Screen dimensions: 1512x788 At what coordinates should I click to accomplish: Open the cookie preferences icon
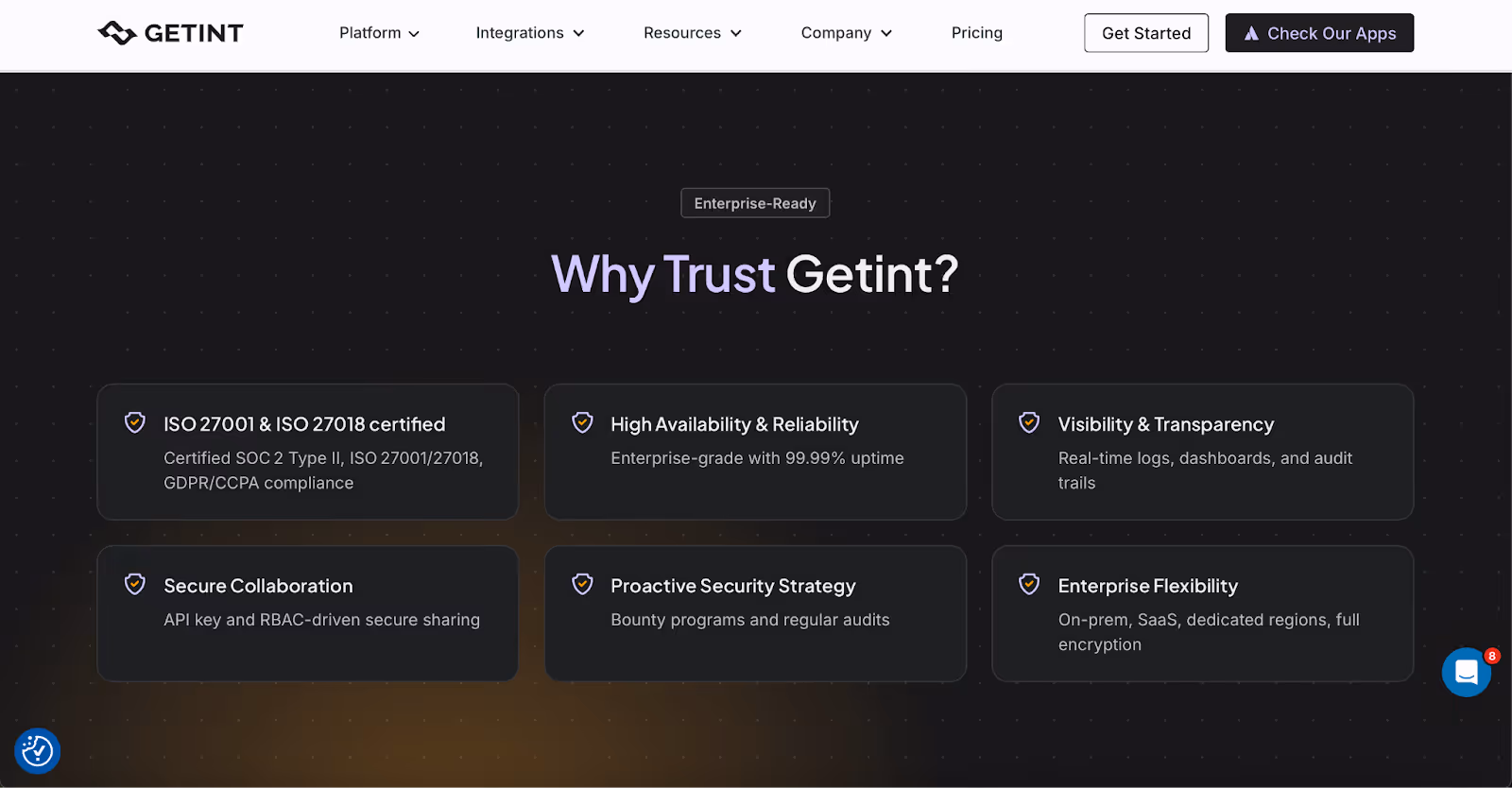pos(38,751)
